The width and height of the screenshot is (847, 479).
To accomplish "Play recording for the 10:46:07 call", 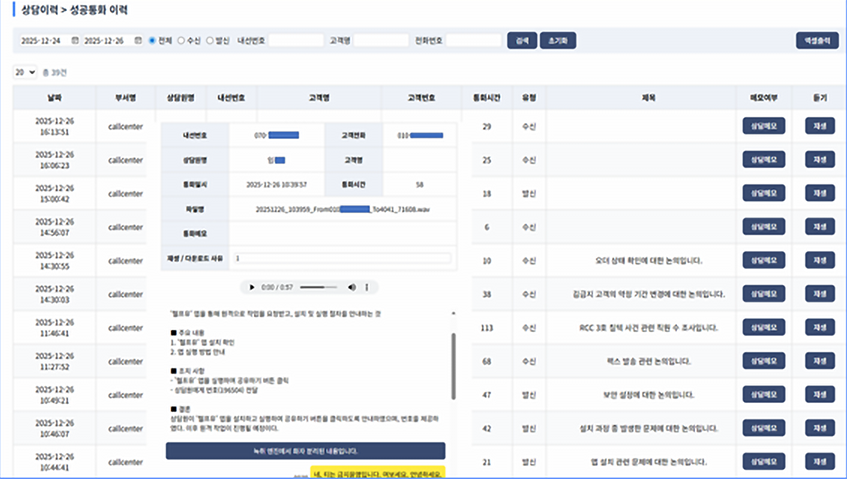I will (x=820, y=428).
